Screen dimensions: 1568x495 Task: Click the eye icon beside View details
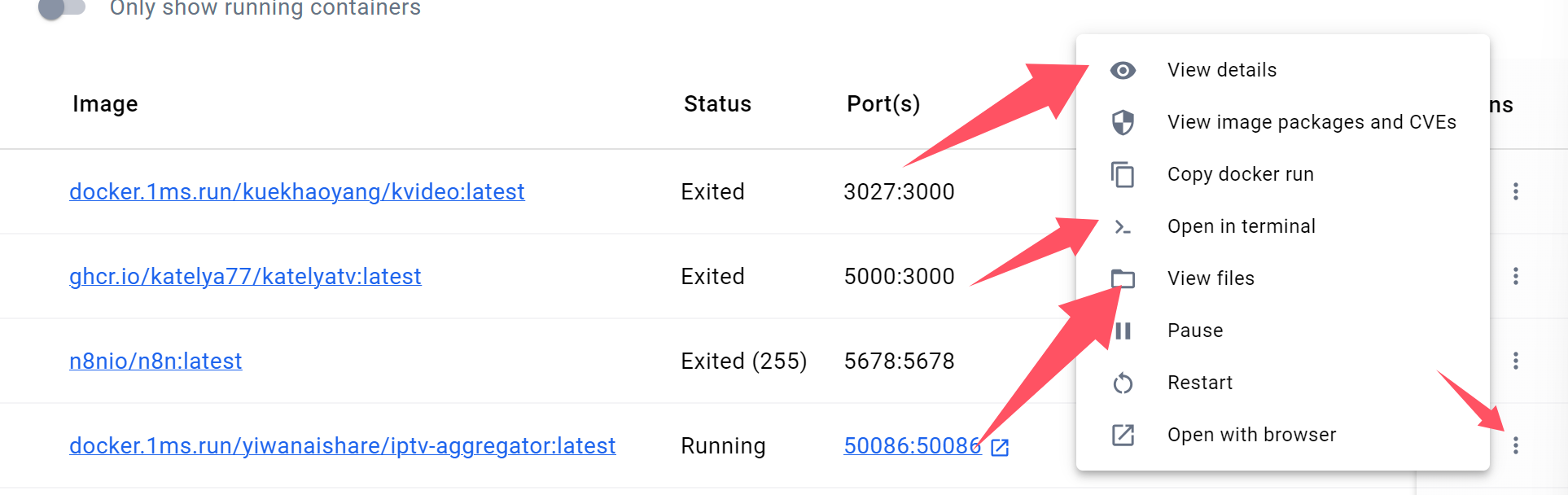1123,71
